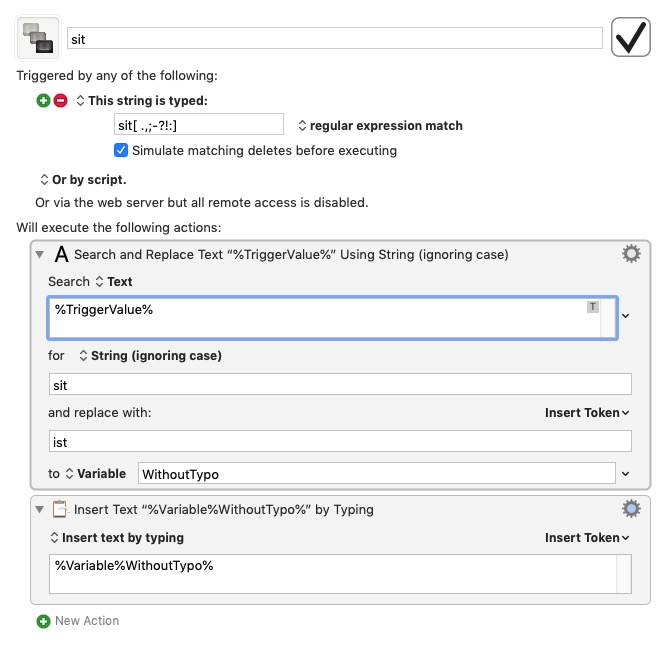Click the Insert Text clipboard icon
The width and height of the screenshot is (670, 651).
pyautogui.click(x=60, y=509)
